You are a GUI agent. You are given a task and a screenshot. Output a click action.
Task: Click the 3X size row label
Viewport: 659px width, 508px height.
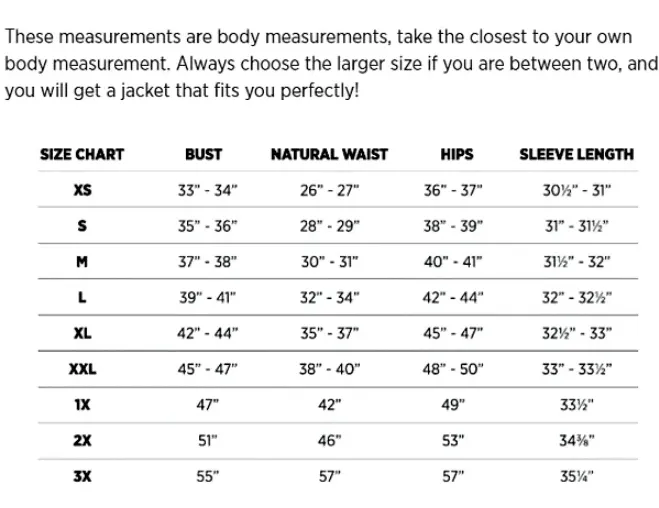[x=82, y=476]
